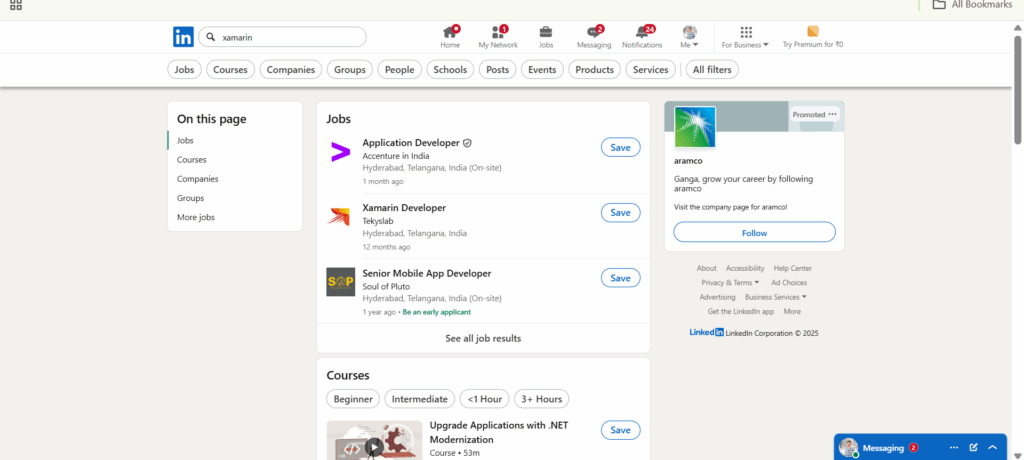
Task: Open Messaging icon in top navigation
Action: [x=593, y=33]
